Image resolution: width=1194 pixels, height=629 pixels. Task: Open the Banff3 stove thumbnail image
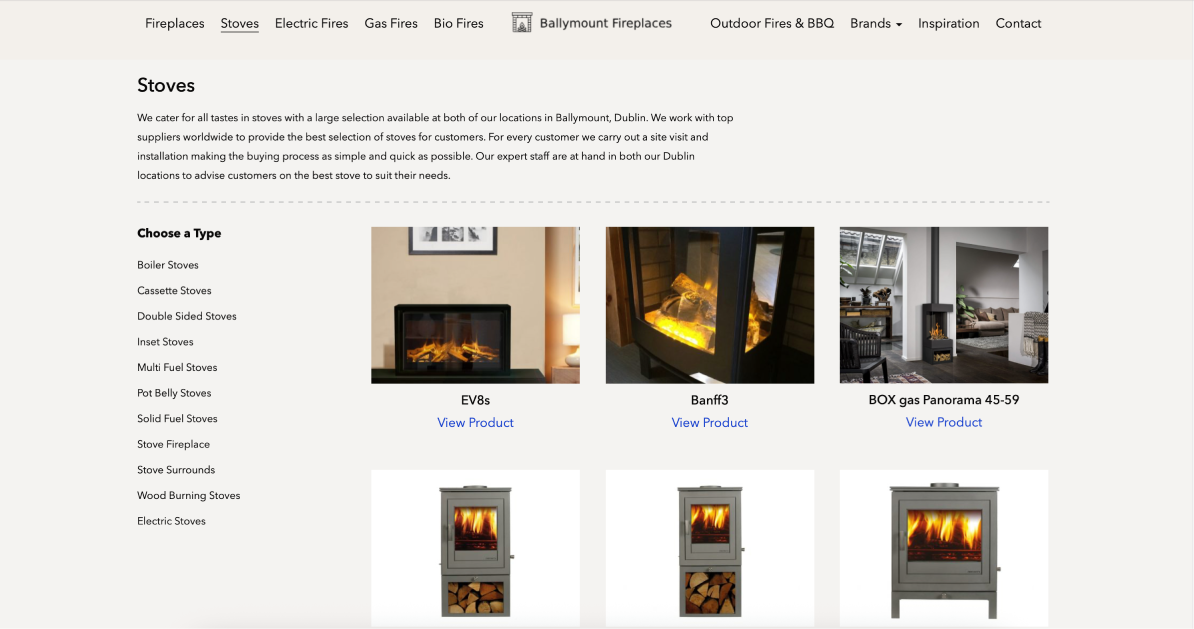pyautogui.click(x=710, y=305)
